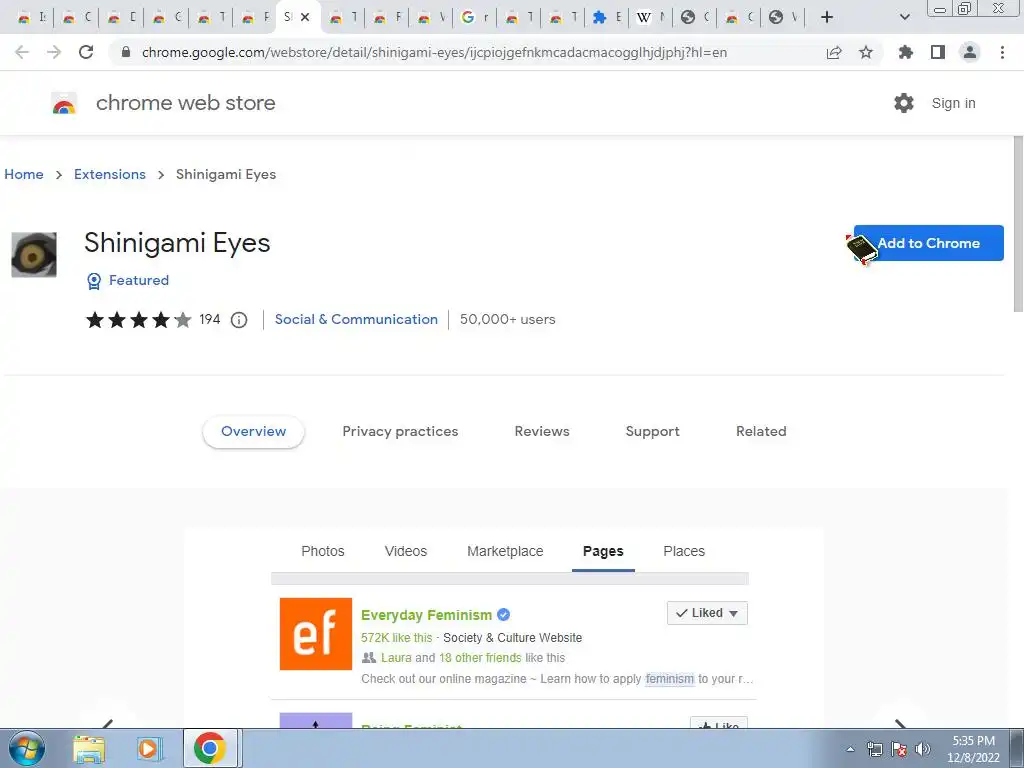Click Marketplace in preview image
Viewport: 1024px width, 768px height.
(x=505, y=551)
